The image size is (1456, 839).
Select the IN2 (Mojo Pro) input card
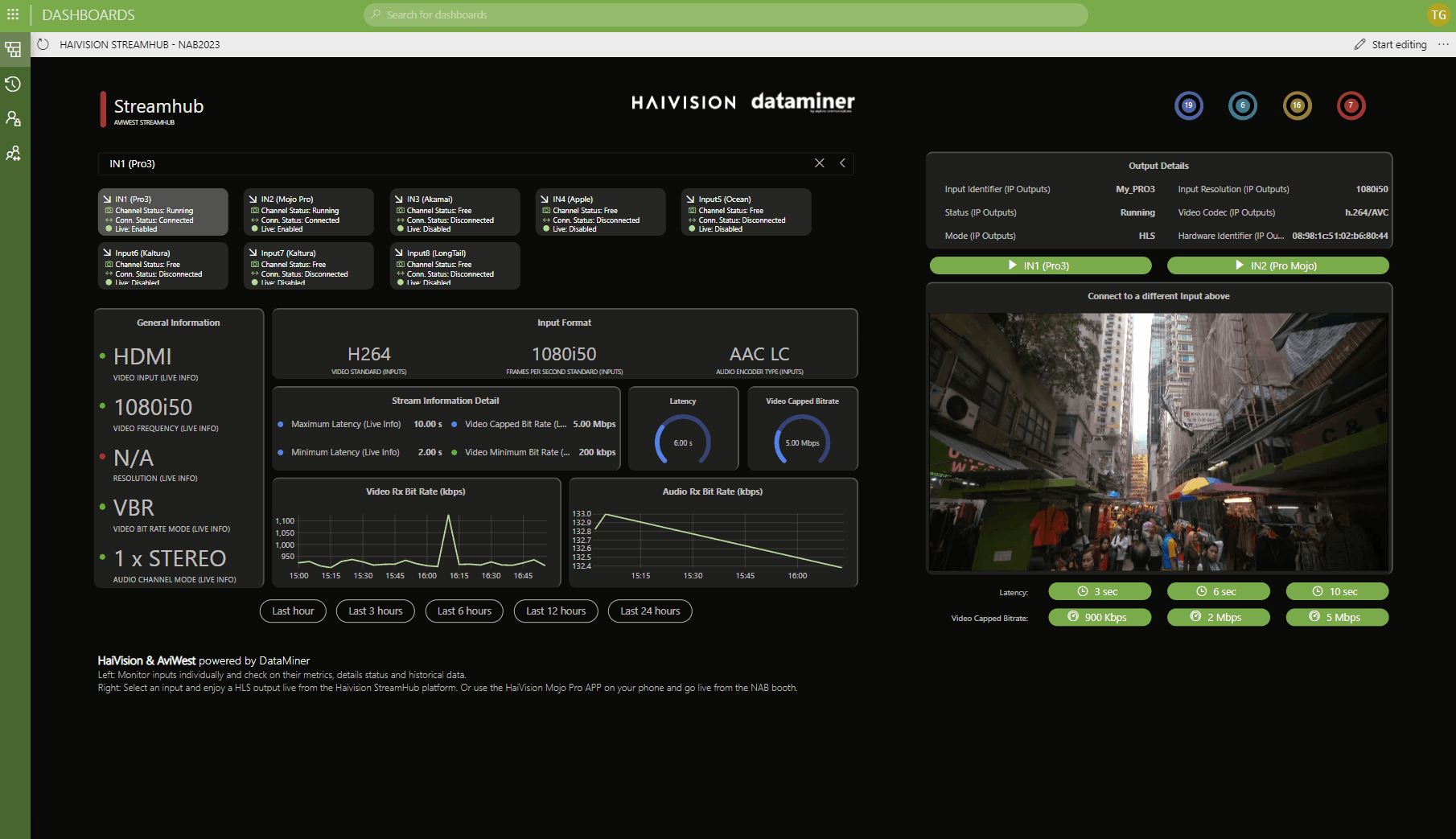tap(309, 212)
